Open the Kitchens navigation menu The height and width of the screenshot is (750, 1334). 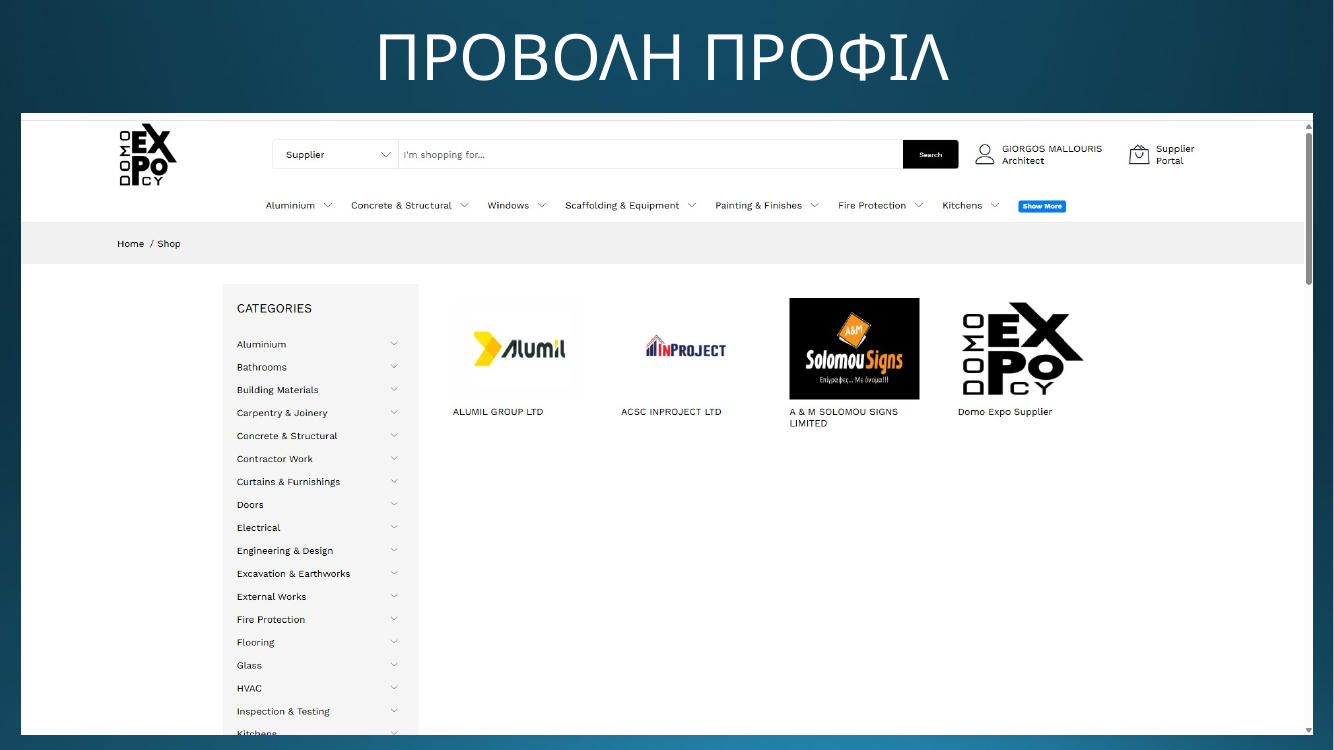[971, 205]
